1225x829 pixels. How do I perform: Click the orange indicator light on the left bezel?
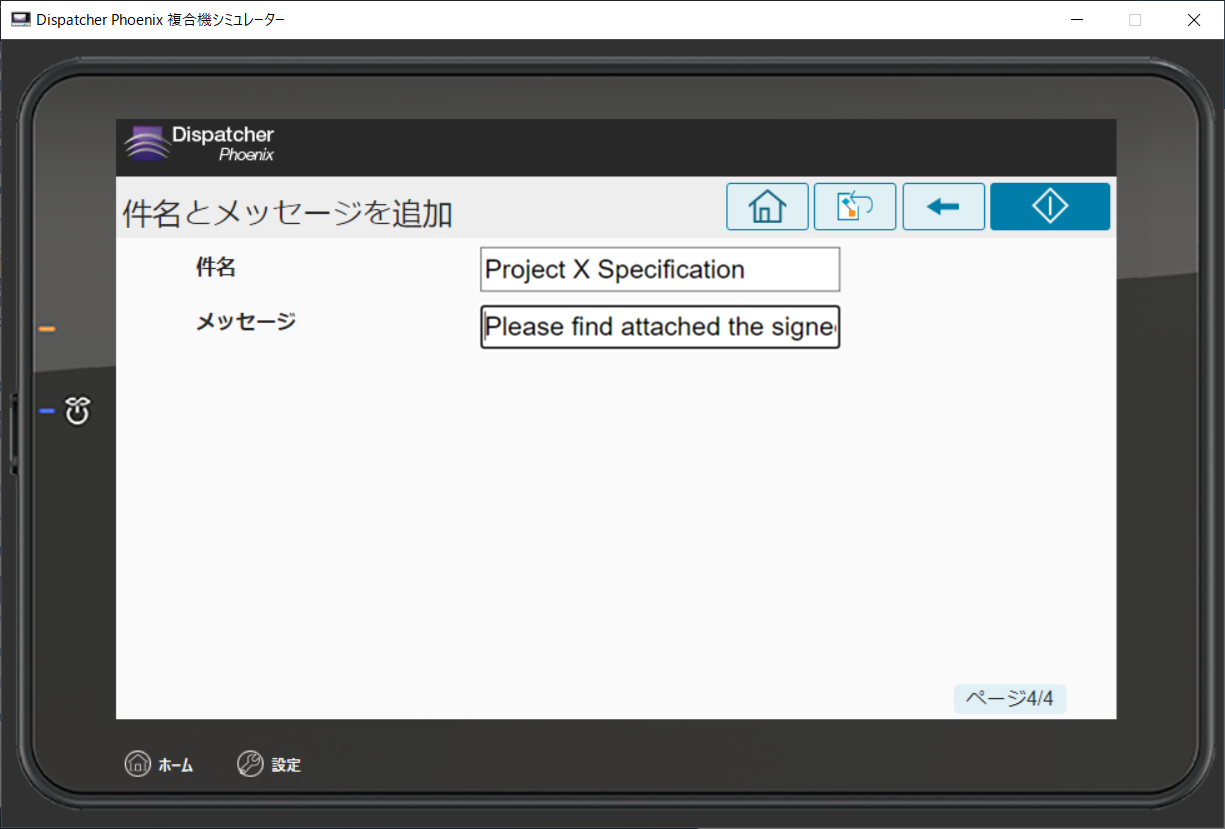47,329
